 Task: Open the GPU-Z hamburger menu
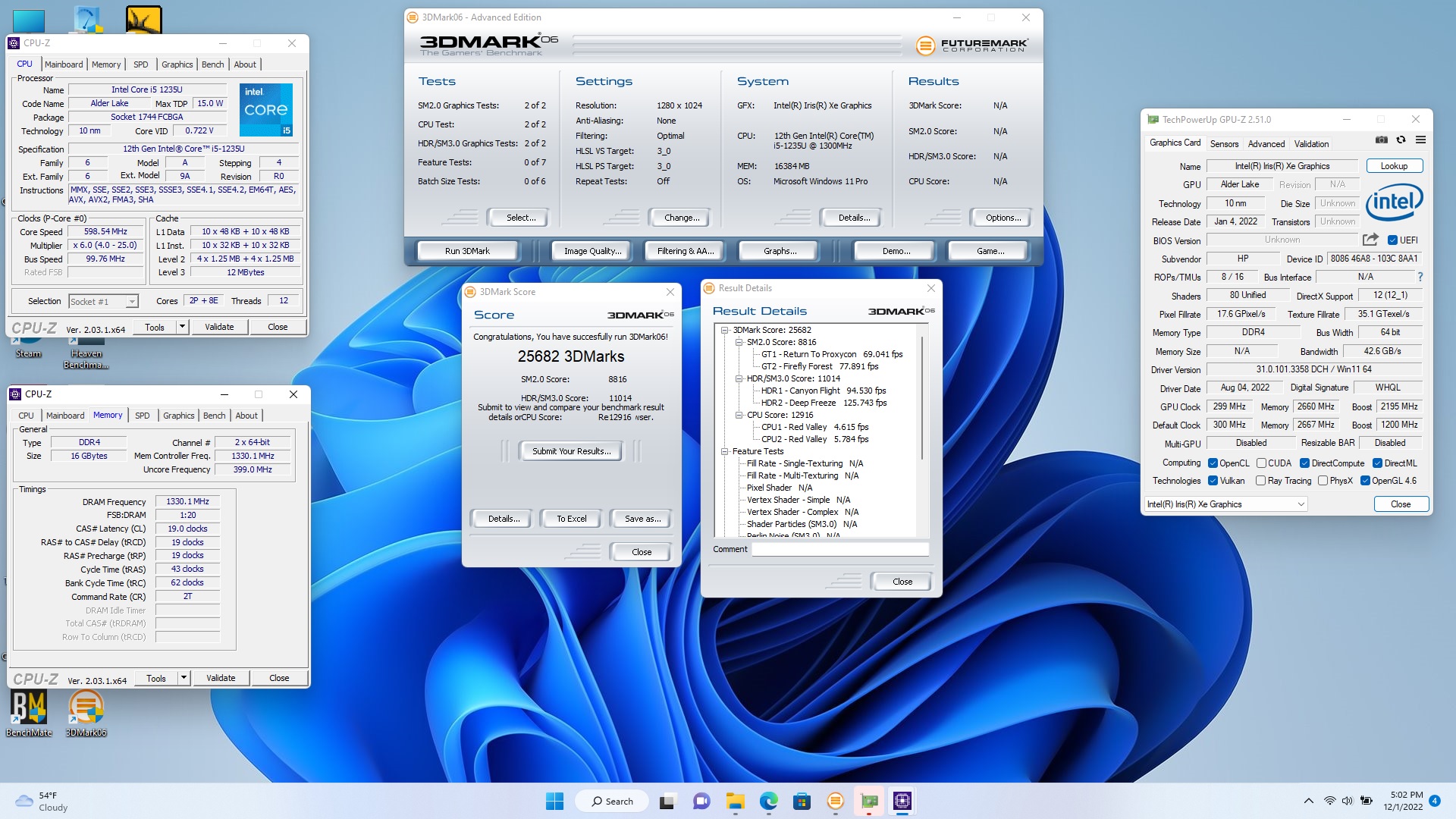(x=1420, y=140)
